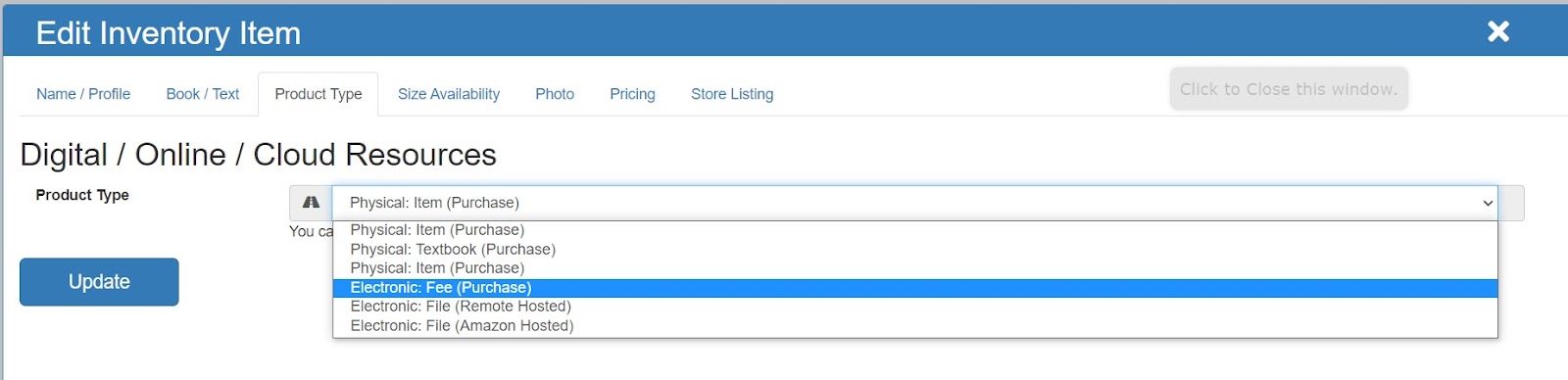This screenshot has width=1568, height=380.
Task: Open the Name / Profile tab
Action: pos(83,94)
